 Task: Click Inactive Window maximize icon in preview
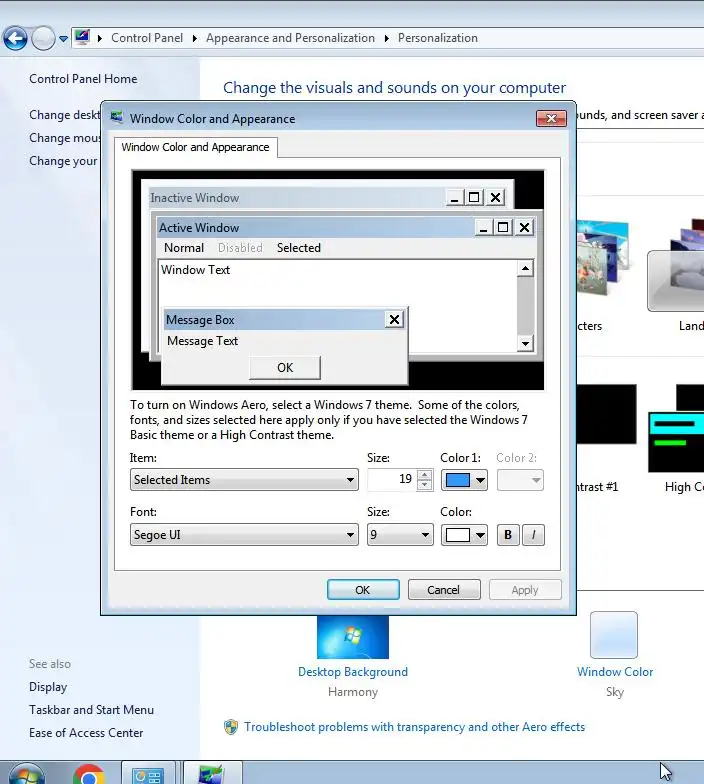point(474,198)
